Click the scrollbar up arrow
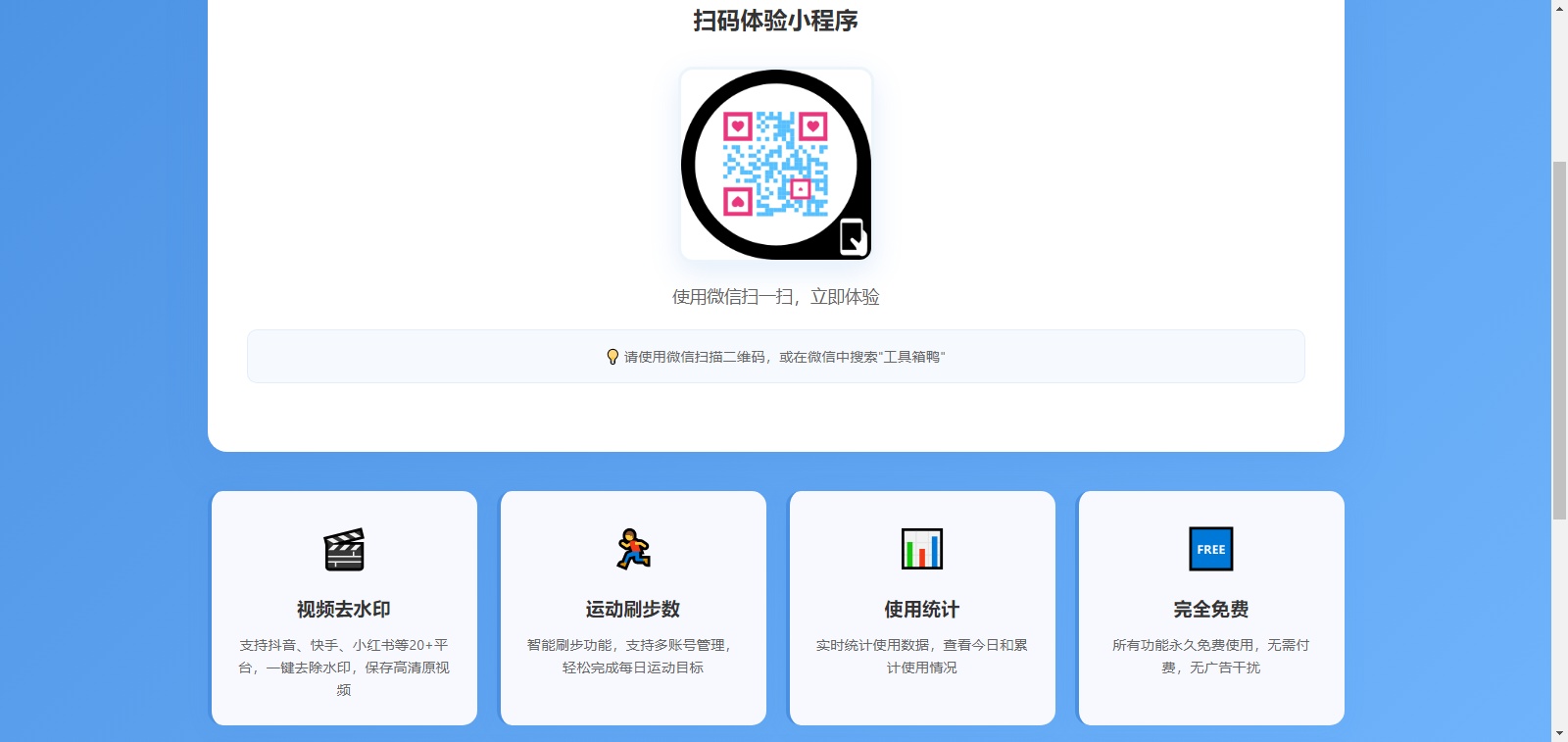 (x=1559, y=8)
